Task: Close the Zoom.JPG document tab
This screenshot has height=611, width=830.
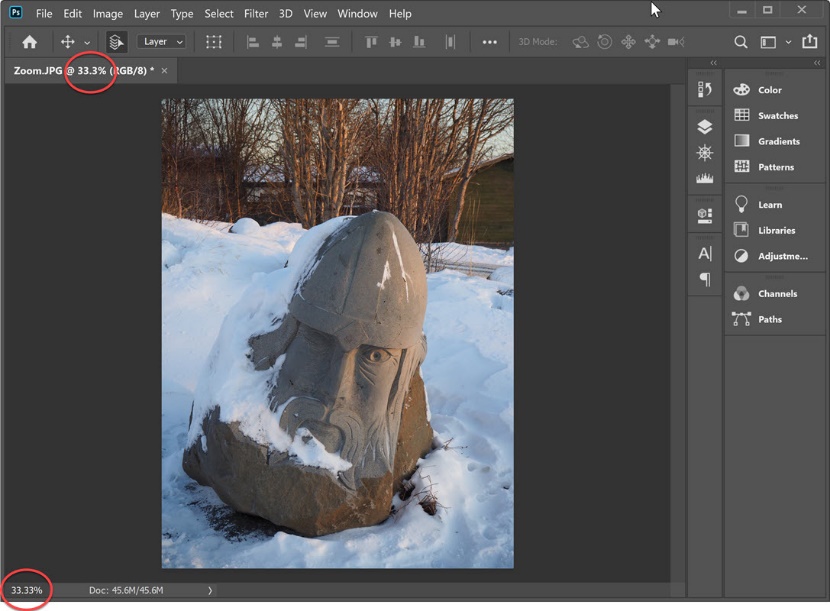Action: (165, 71)
